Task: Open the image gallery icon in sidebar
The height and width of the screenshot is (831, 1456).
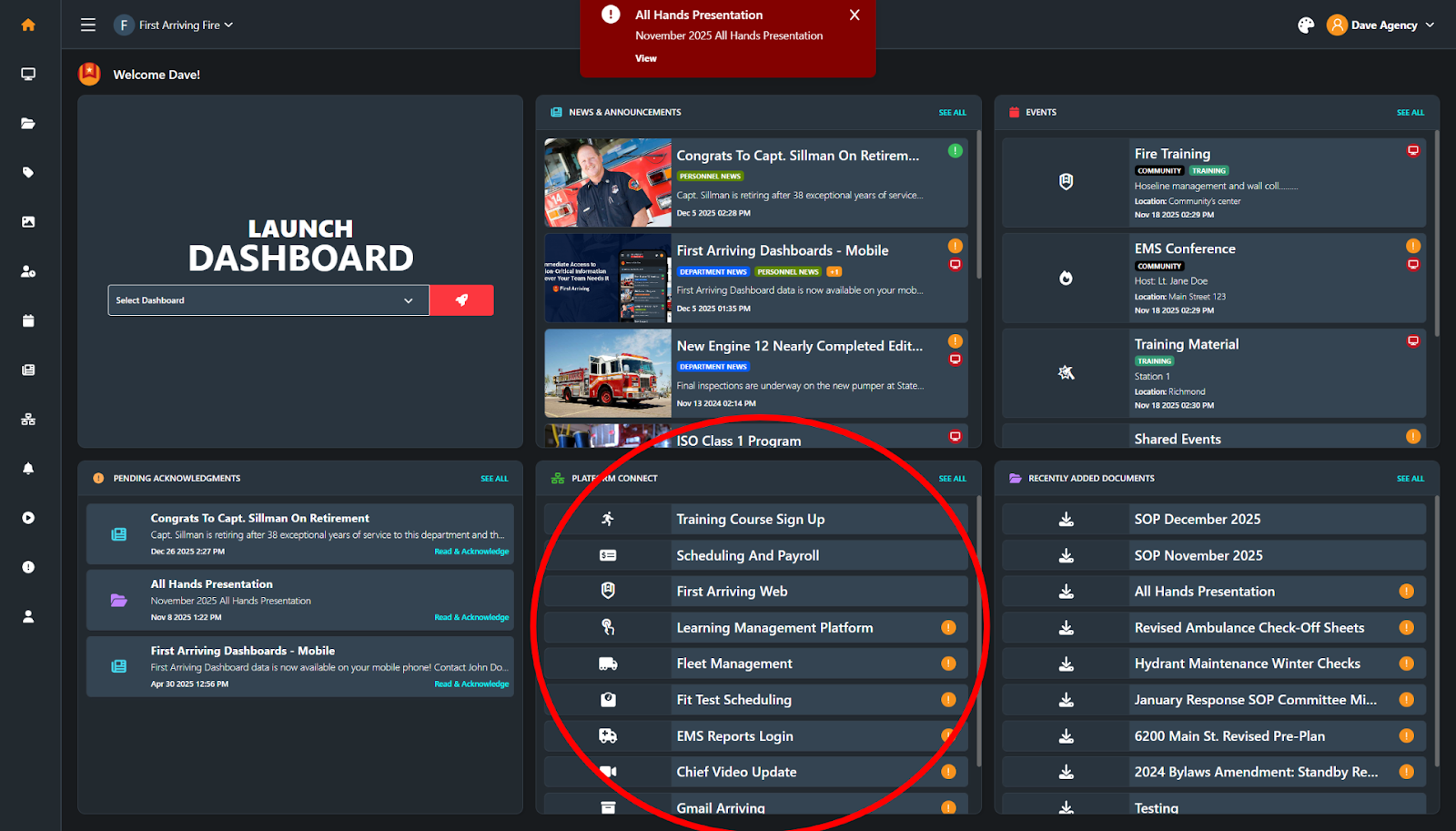Action: pos(28,221)
